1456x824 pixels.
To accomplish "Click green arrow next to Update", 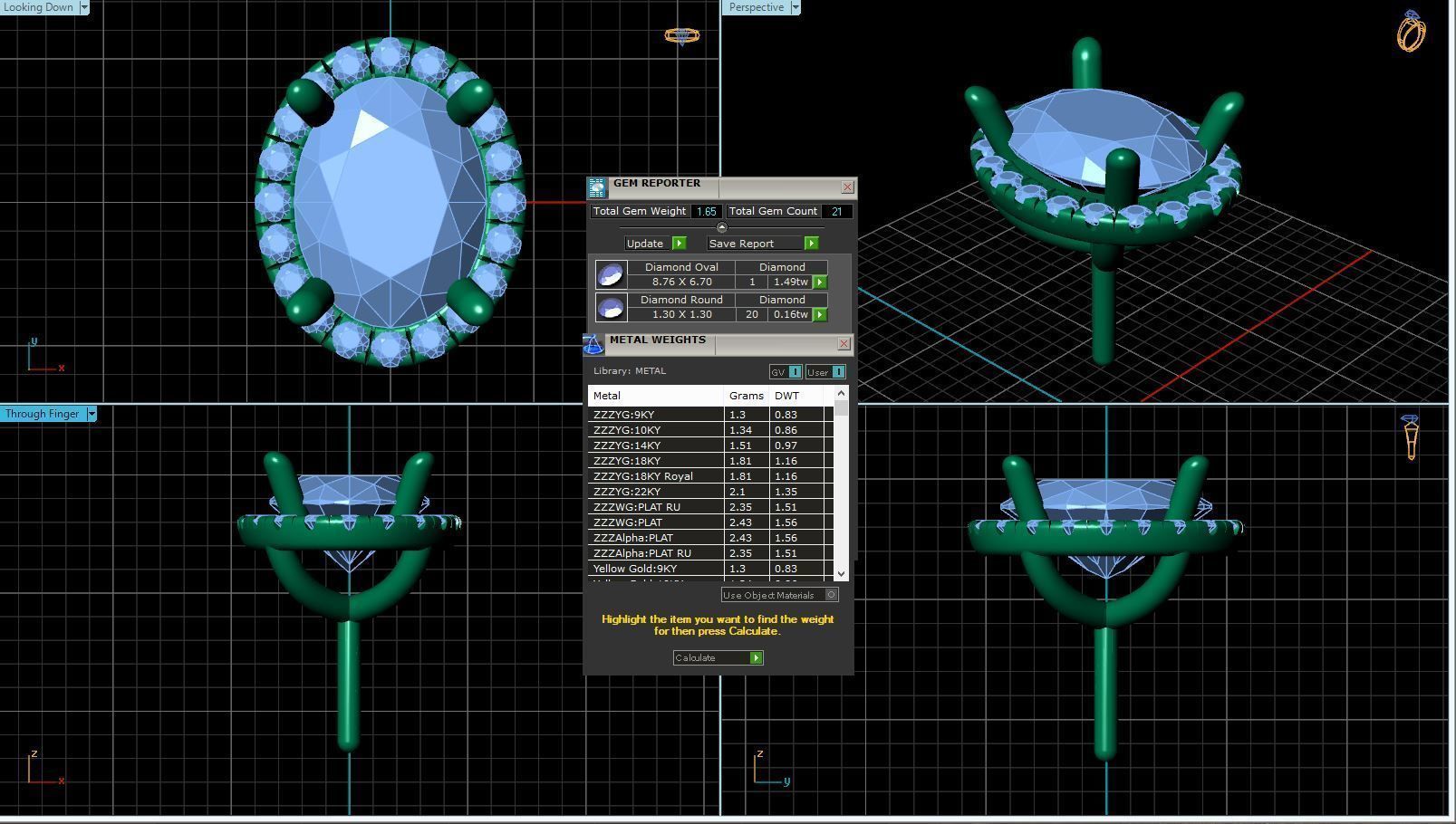I will click(x=679, y=244).
